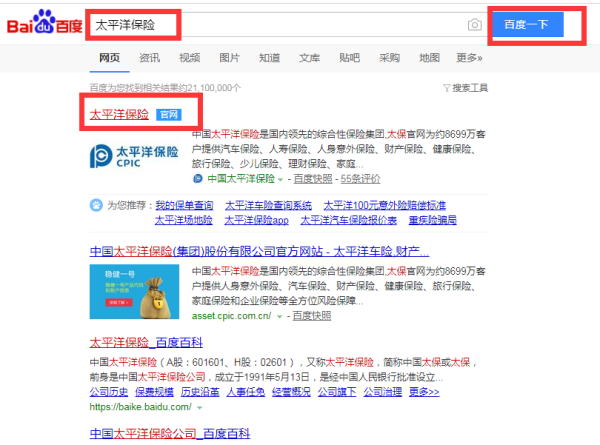Open the 55条评价 link
600x445 pixels.
coord(360,179)
